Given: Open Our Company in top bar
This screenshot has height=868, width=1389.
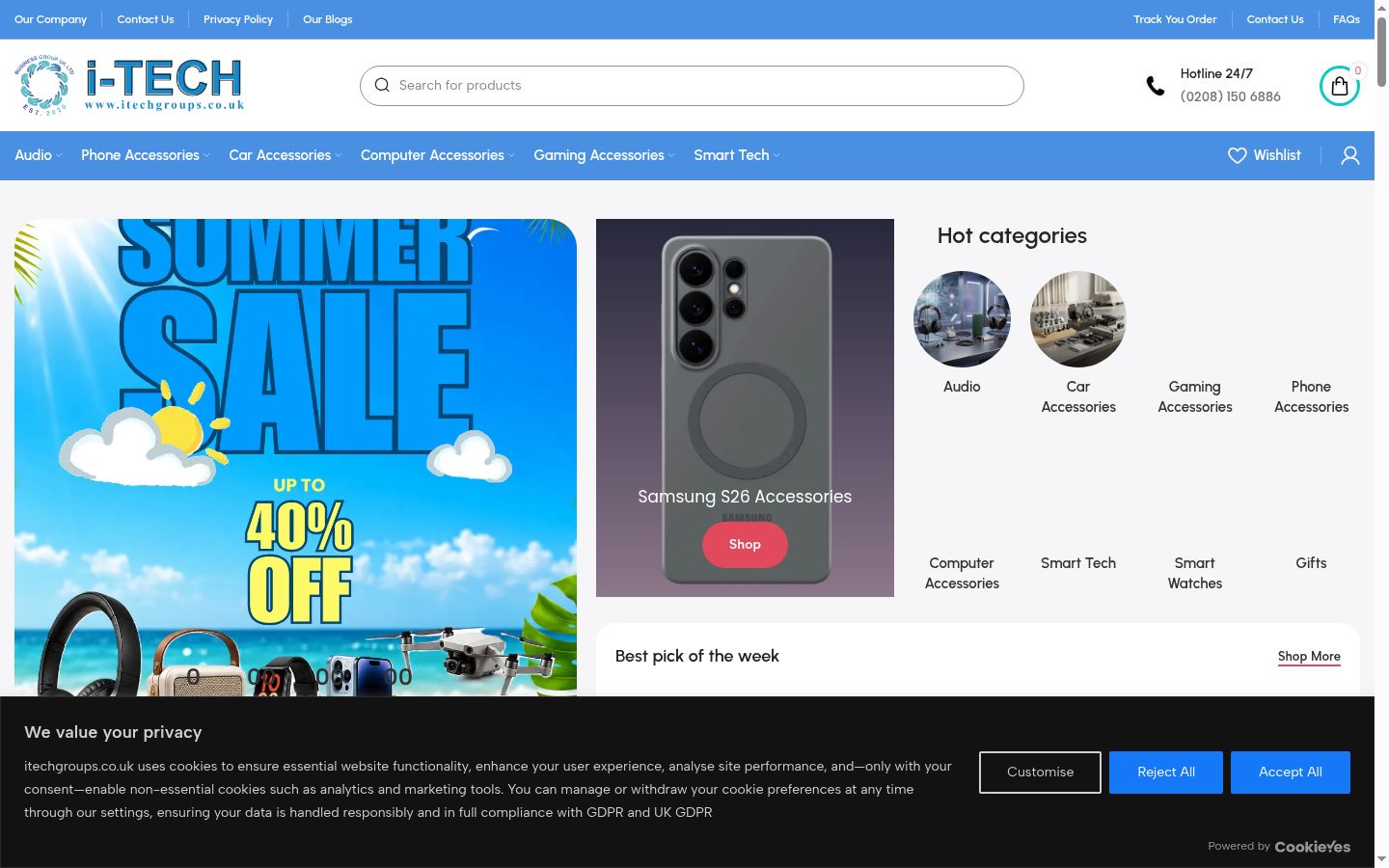Looking at the screenshot, I should 50,19.
